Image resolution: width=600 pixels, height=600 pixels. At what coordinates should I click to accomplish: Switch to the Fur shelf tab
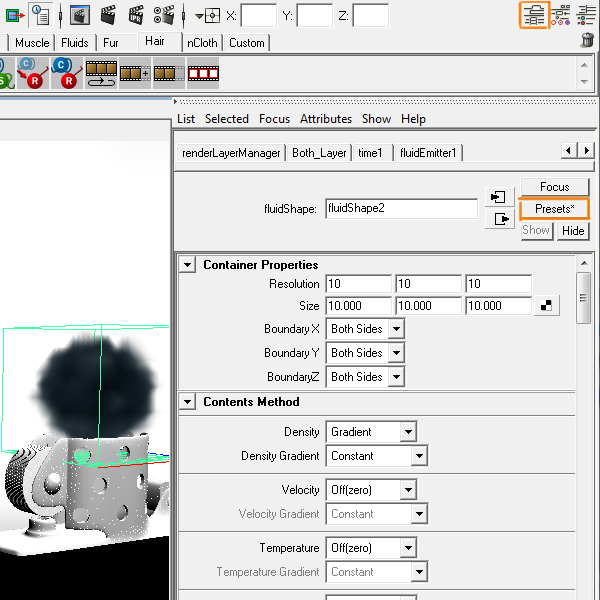tap(111, 42)
